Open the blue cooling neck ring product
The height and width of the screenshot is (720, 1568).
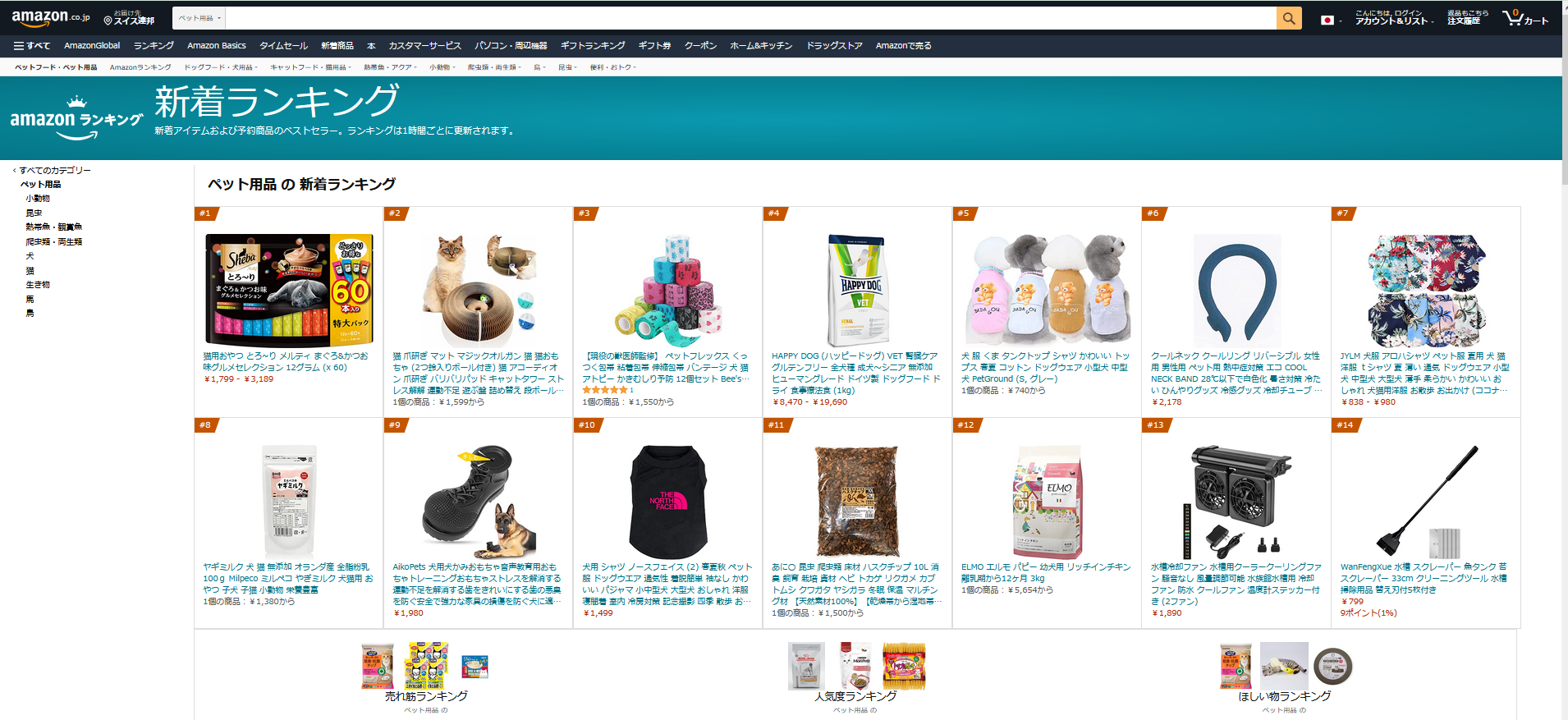[x=1236, y=289]
